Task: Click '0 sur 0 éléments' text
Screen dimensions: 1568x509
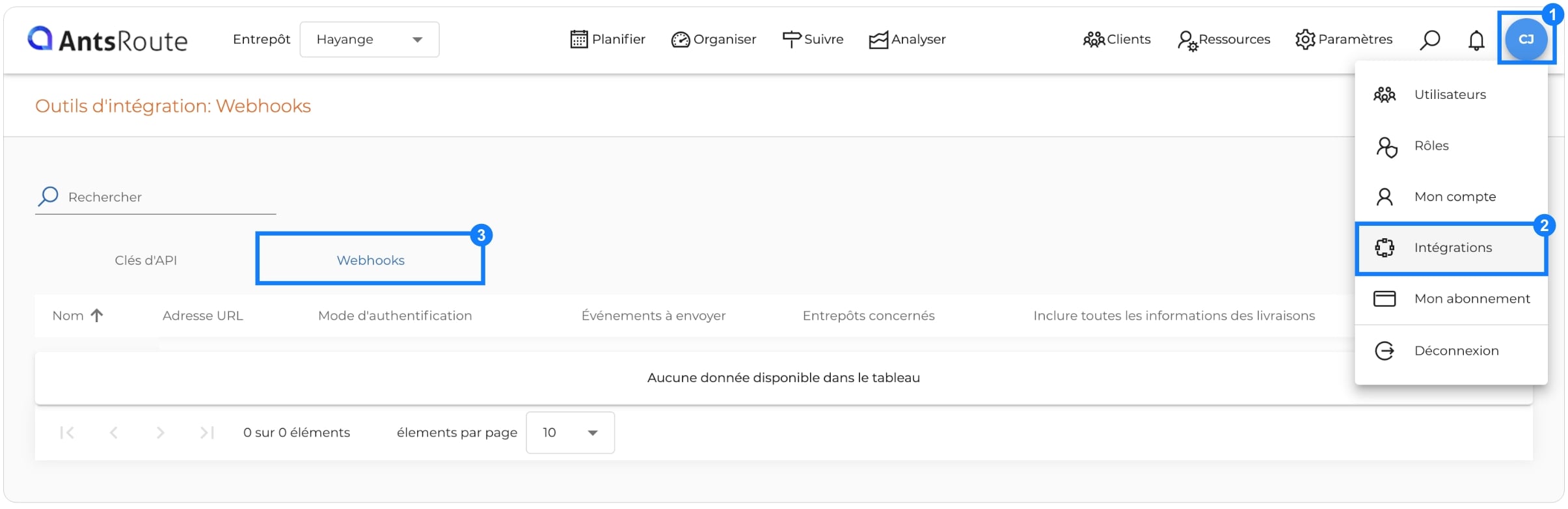Action: click(297, 433)
